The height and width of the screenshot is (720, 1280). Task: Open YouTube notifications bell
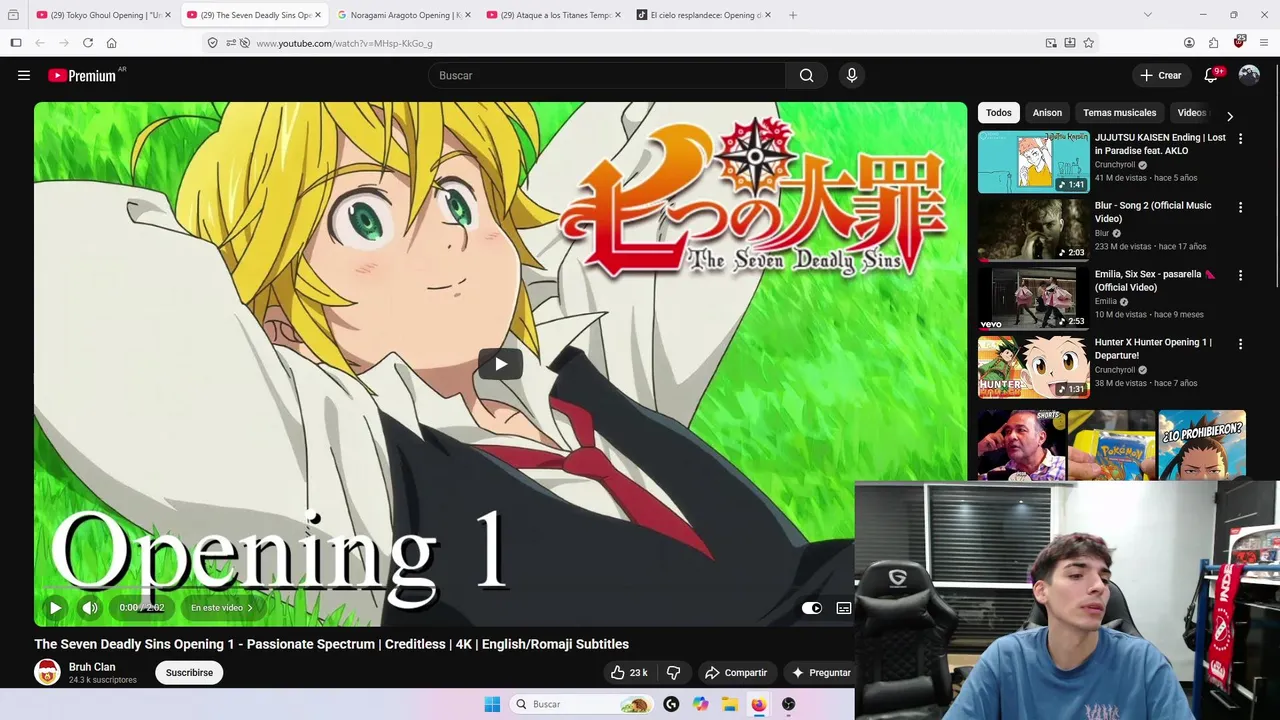point(1211,75)
